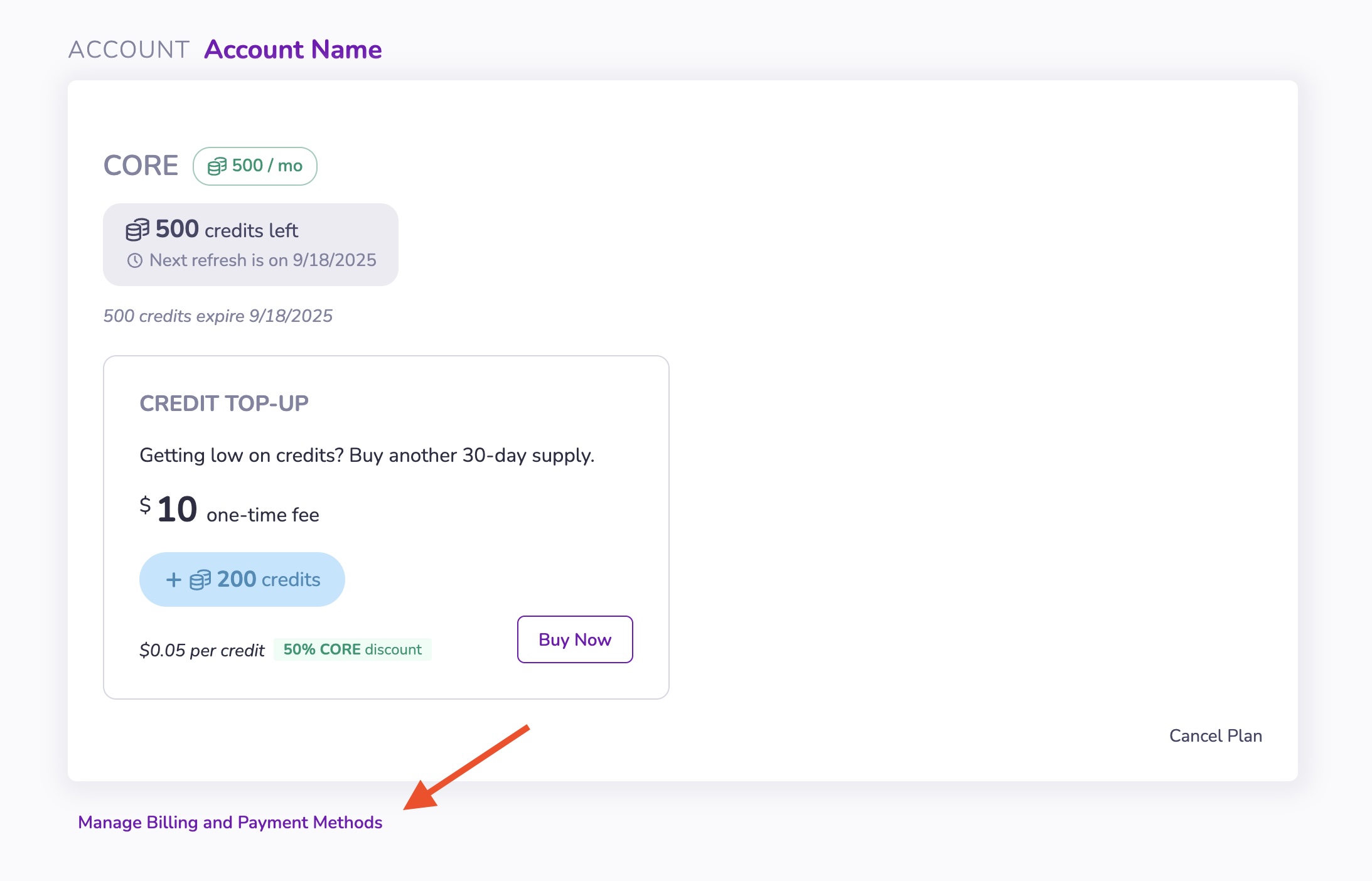The height and width of the screenshot is (881, 1372).
Task: Click the $0.05 per credit text
Action: click(201, 650)
